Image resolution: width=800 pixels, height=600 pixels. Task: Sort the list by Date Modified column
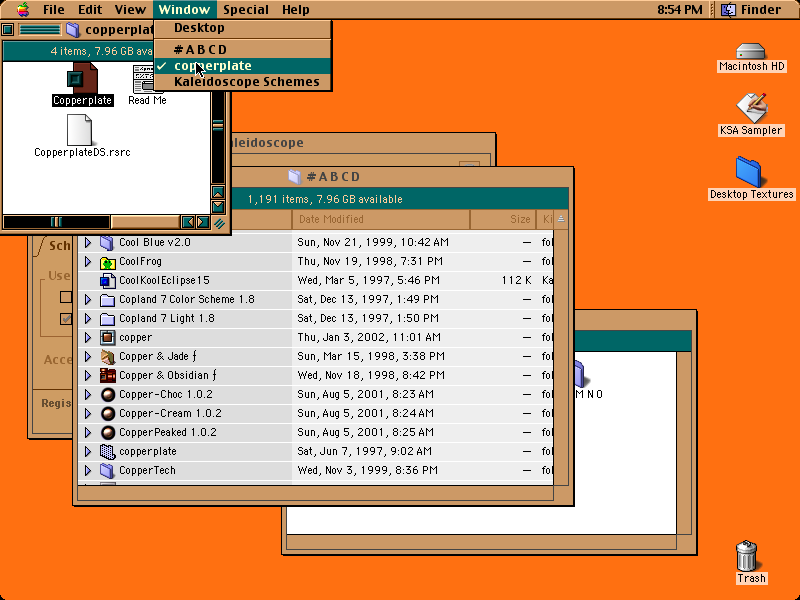[381, 219]
